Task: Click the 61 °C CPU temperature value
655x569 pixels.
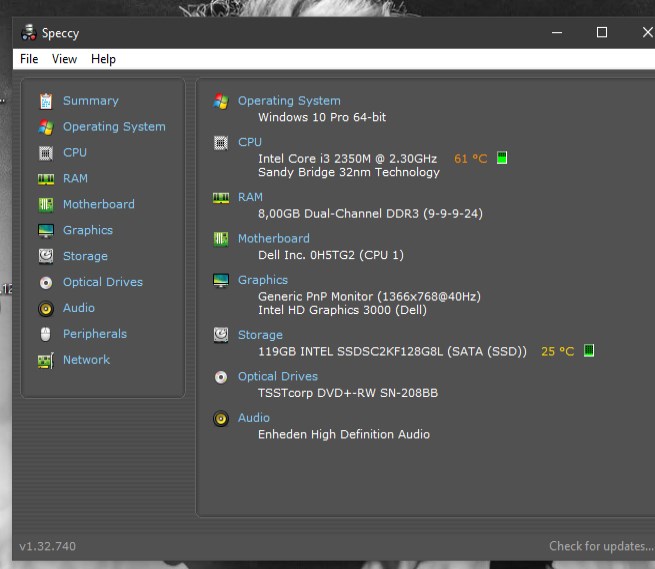Action: pos(471,159)
